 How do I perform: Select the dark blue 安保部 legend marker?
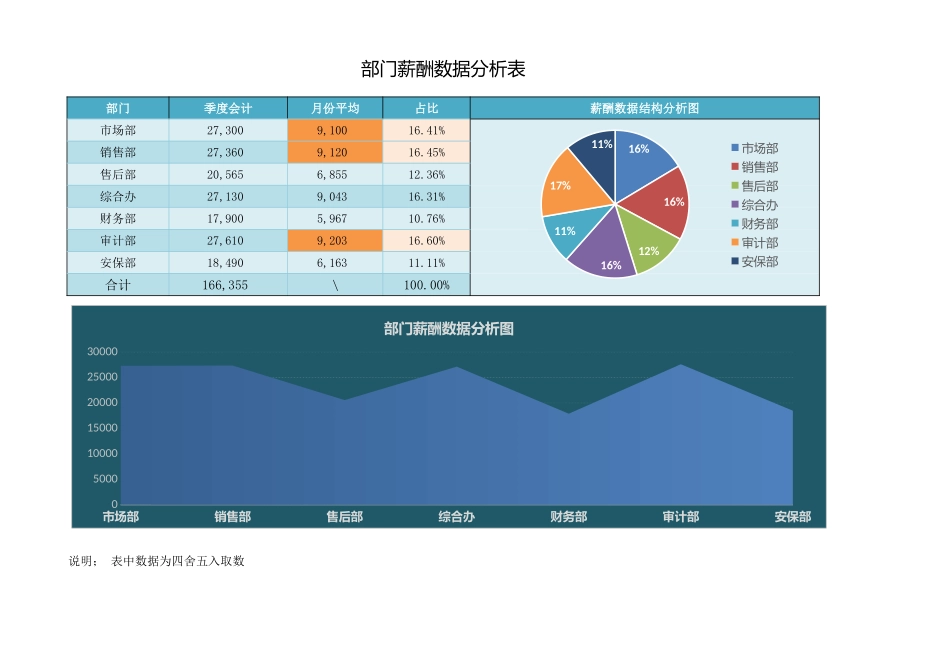[x=733, y=262]
